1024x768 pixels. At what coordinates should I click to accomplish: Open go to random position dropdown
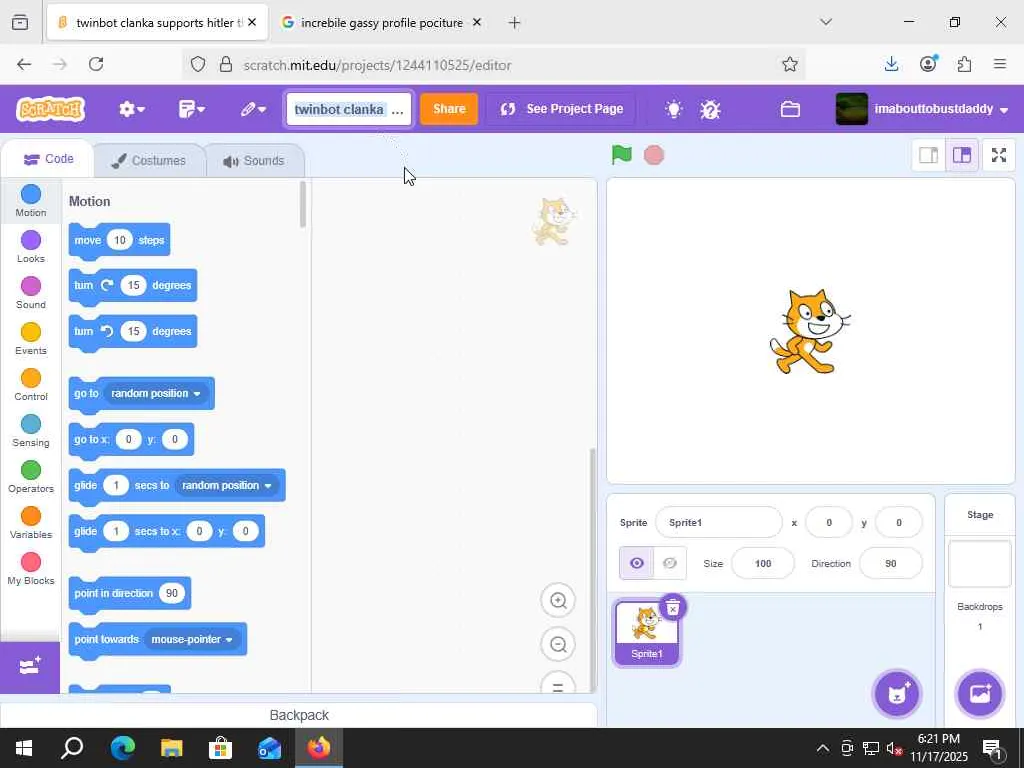pos(155,394)
